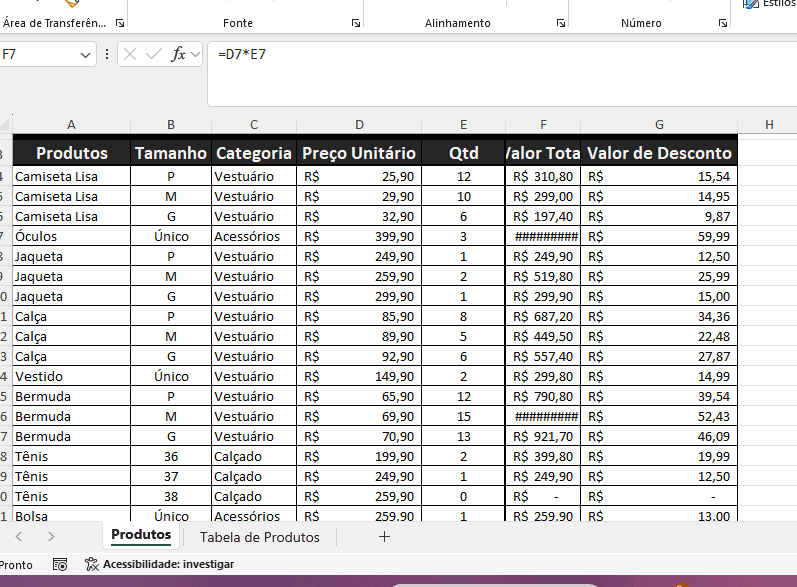Click the Tamanho header cell
This screenshot has width=797, height=587.
coord(171,153)
